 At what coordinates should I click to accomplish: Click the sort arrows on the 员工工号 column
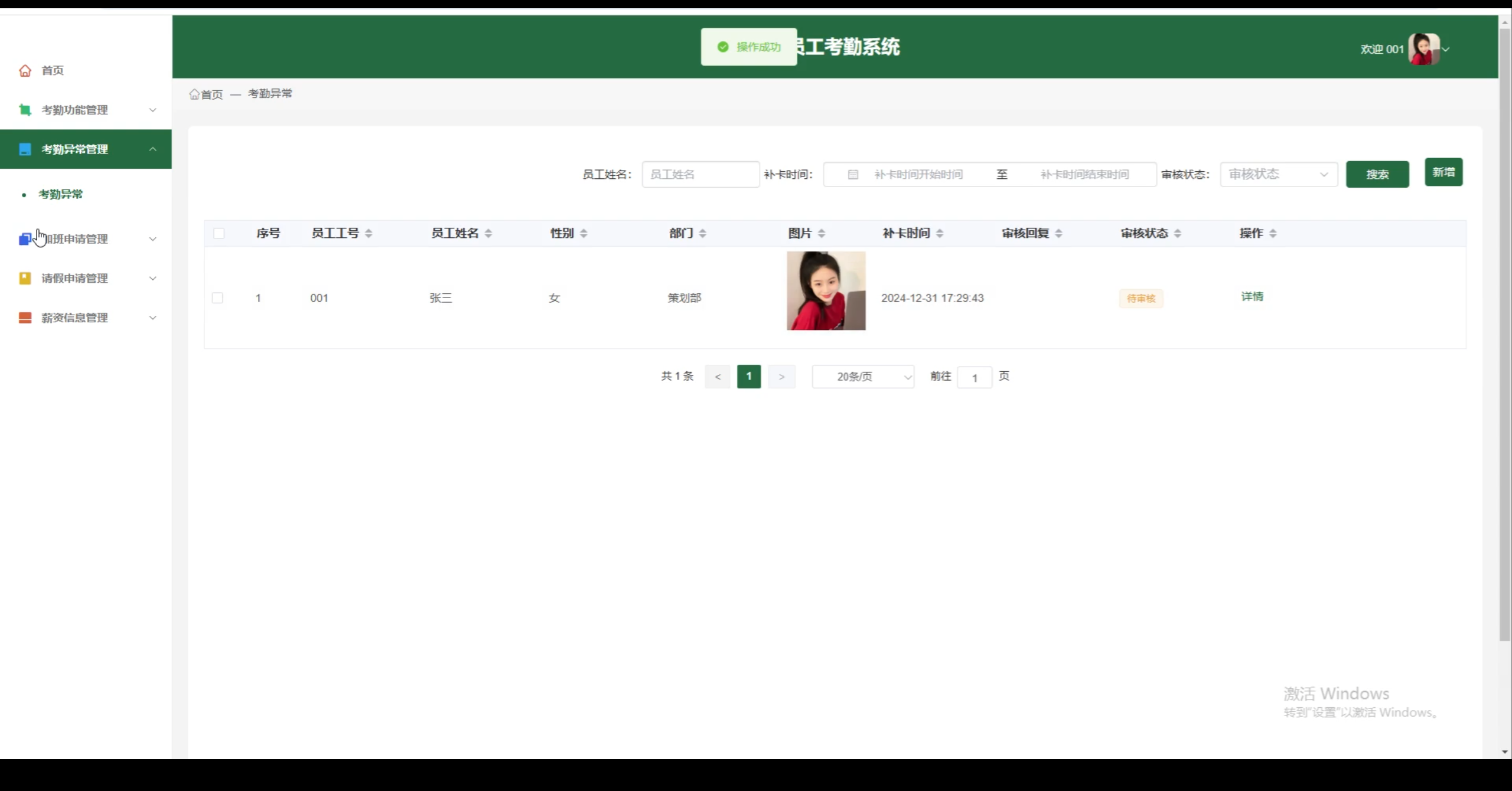pos(369,233)
